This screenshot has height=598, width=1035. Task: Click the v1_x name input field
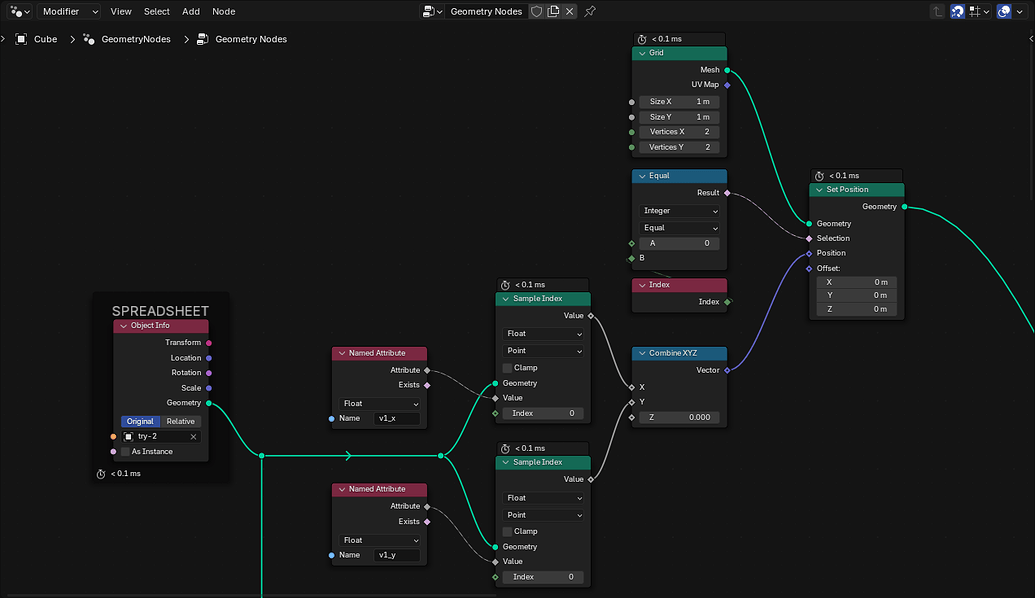tap(397, 418)
